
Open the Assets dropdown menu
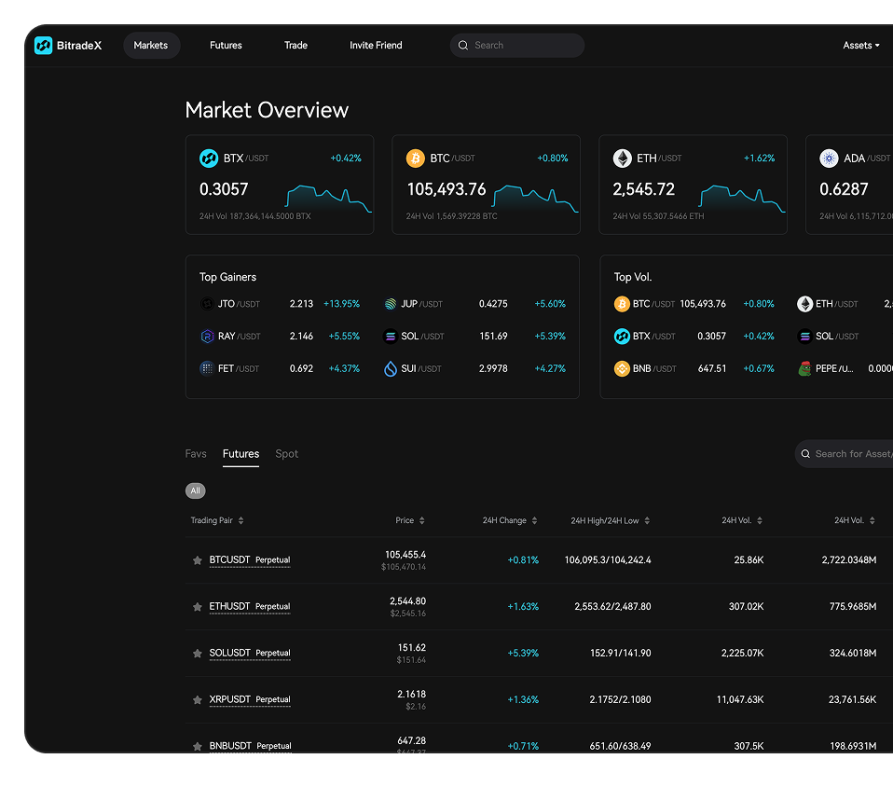pyautogui.click(x=860, y=45)
